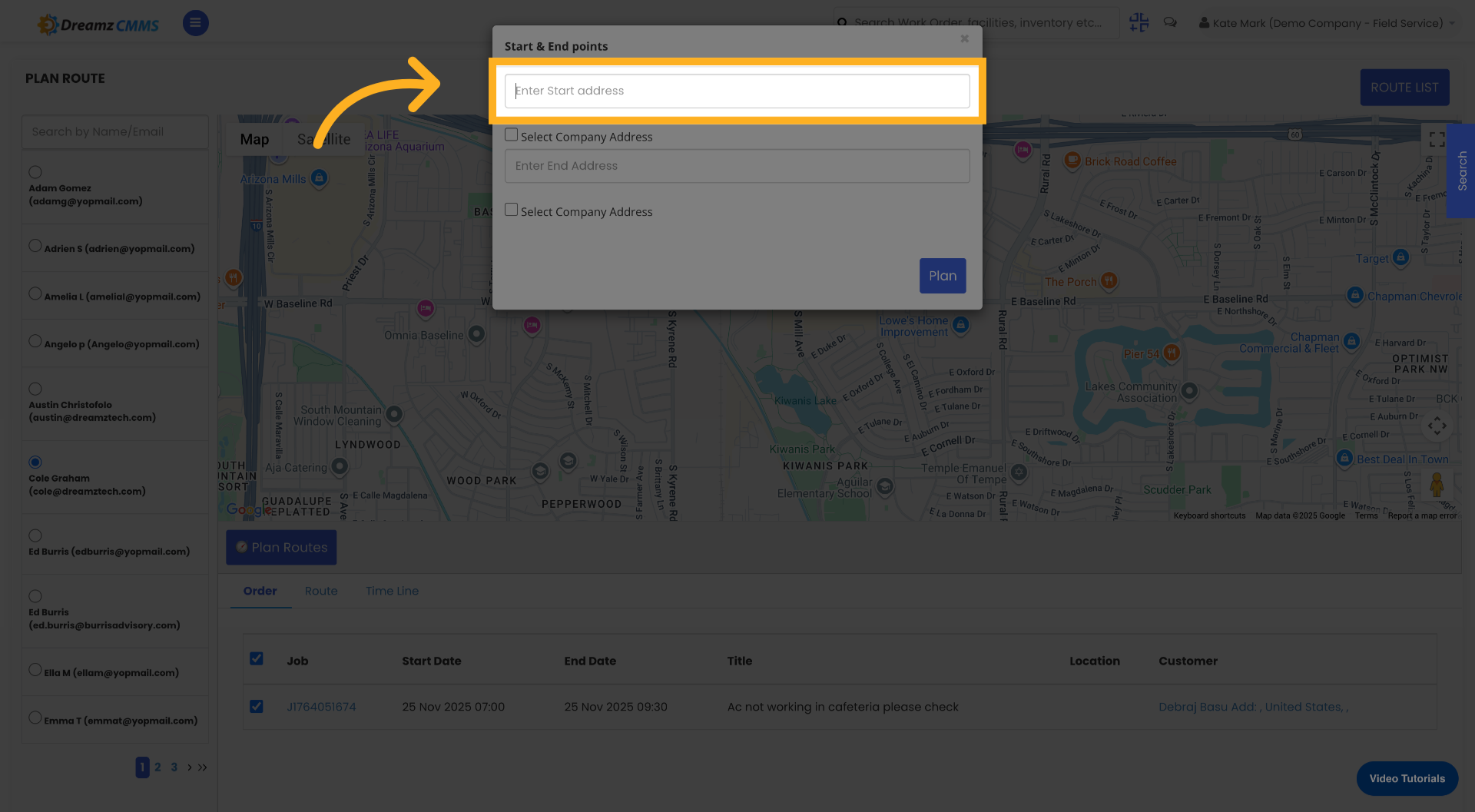Click the Google logo on the map
Viewport: 1475px width, 812px height.
click(x=244, y=509)
